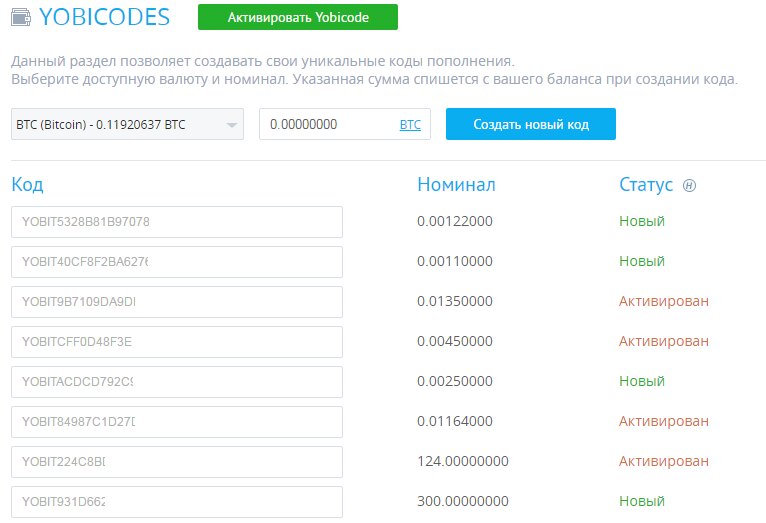Click the Статус column header
The image size is (766, 523).
pyautogui.click(x=646, y=185)
